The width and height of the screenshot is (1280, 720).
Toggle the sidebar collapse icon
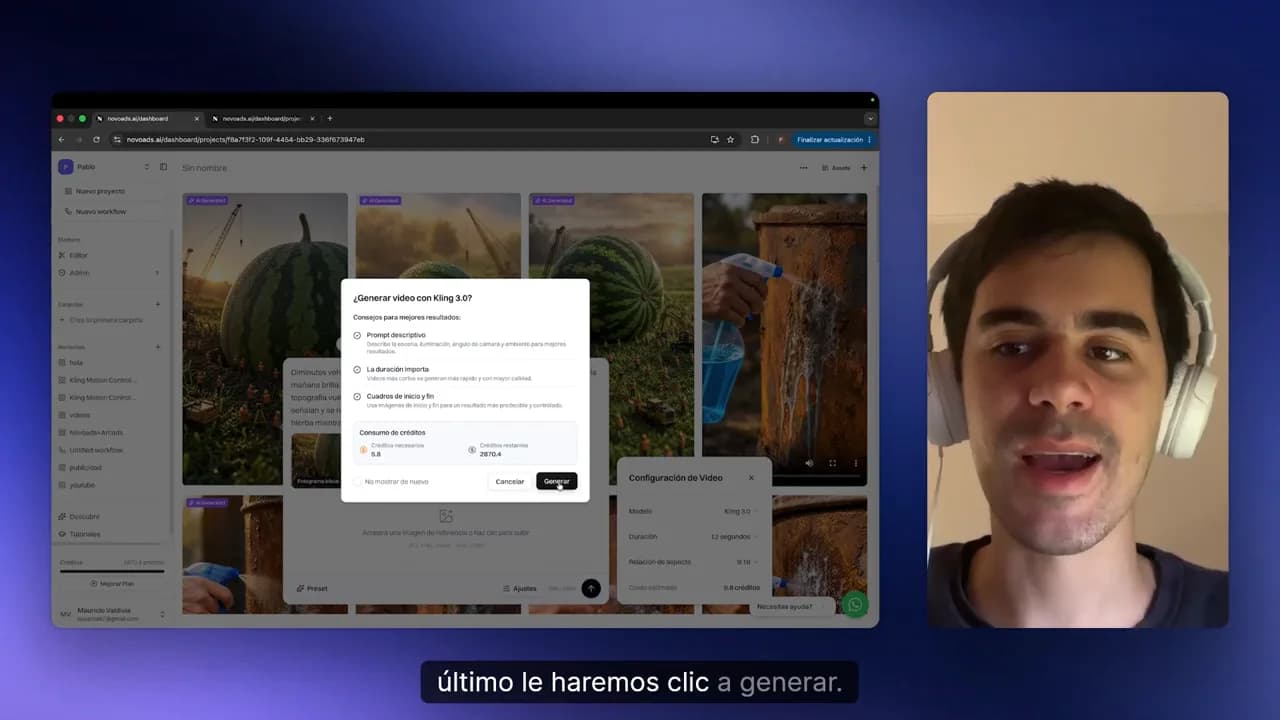[163, 167]
